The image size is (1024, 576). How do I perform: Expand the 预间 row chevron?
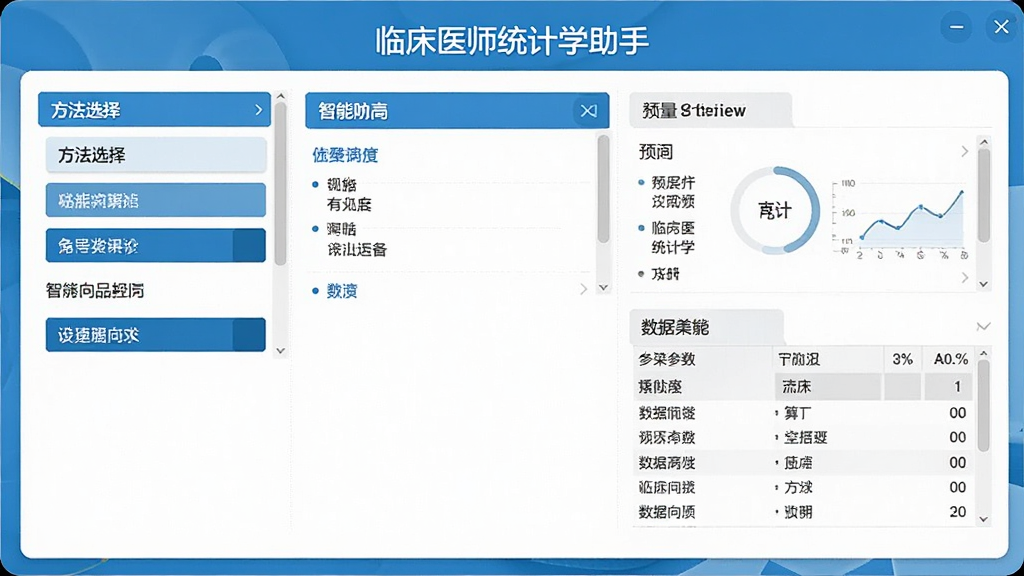(965, 152)
